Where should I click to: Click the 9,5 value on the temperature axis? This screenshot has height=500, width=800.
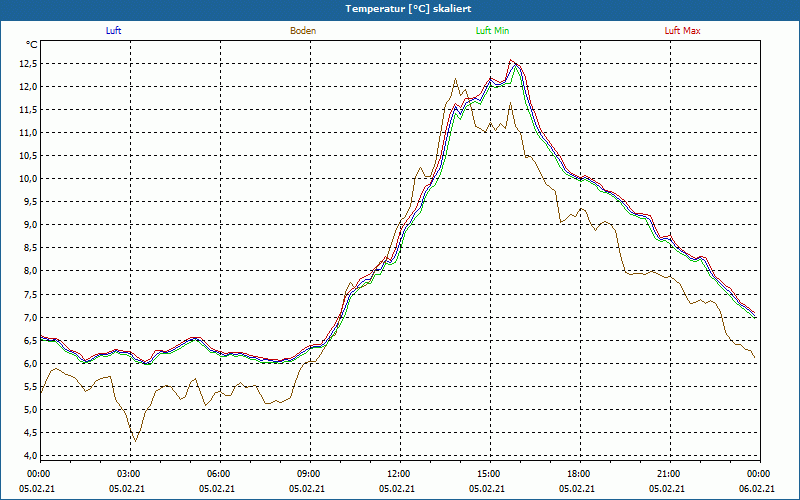[30, 202]
